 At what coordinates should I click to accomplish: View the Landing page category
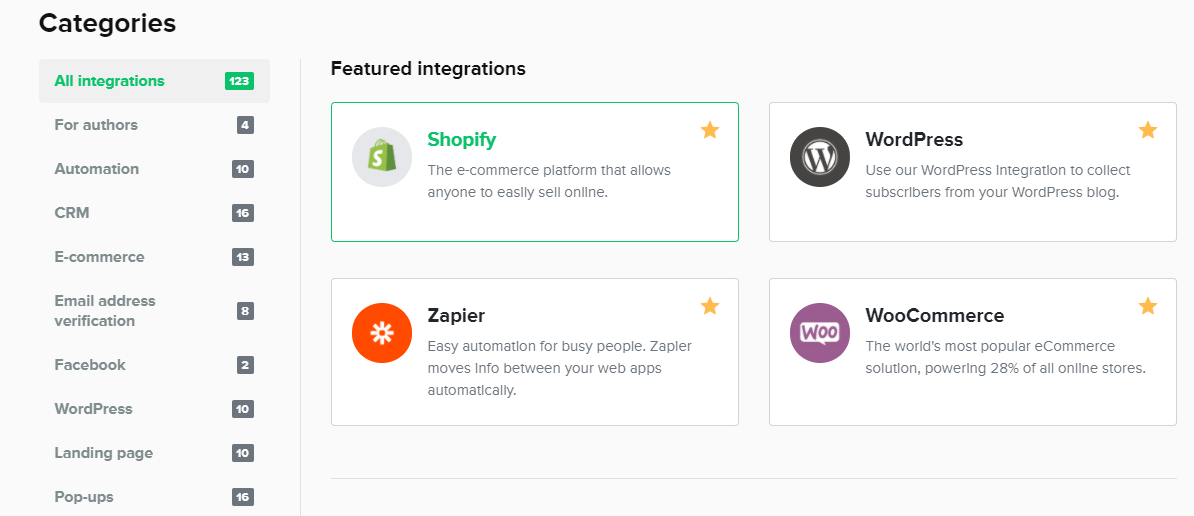tap(104, 453)
